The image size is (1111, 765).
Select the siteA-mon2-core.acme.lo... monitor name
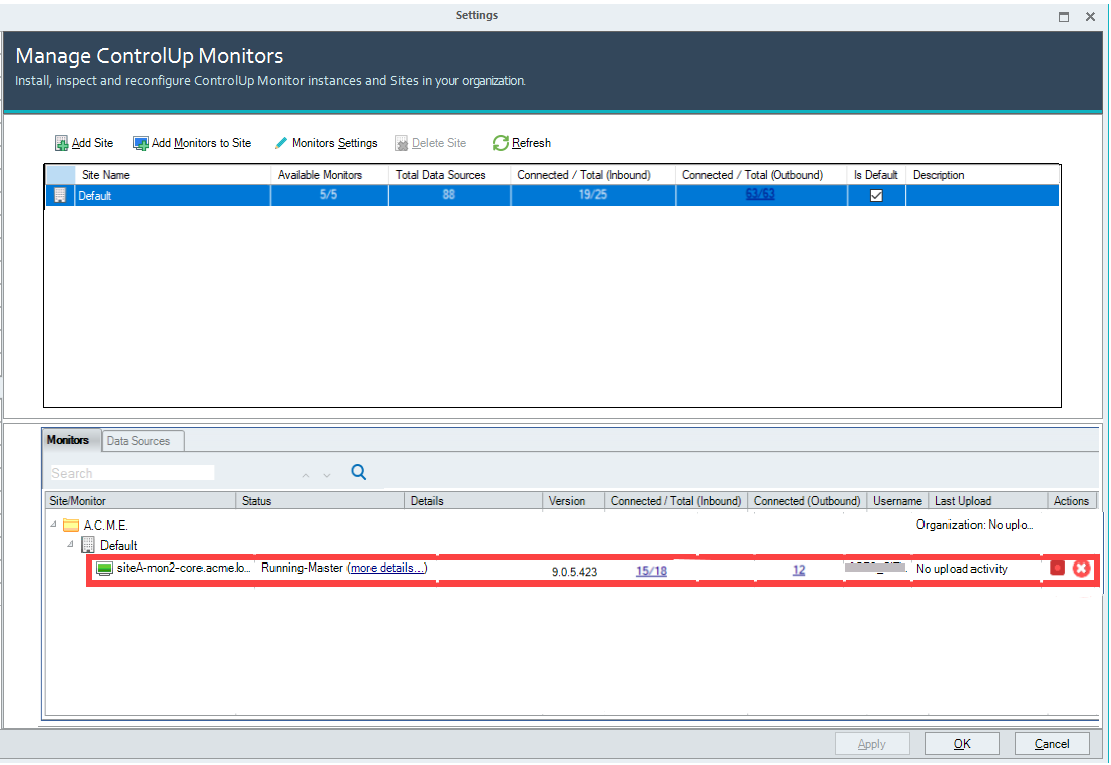pos(184,568)
